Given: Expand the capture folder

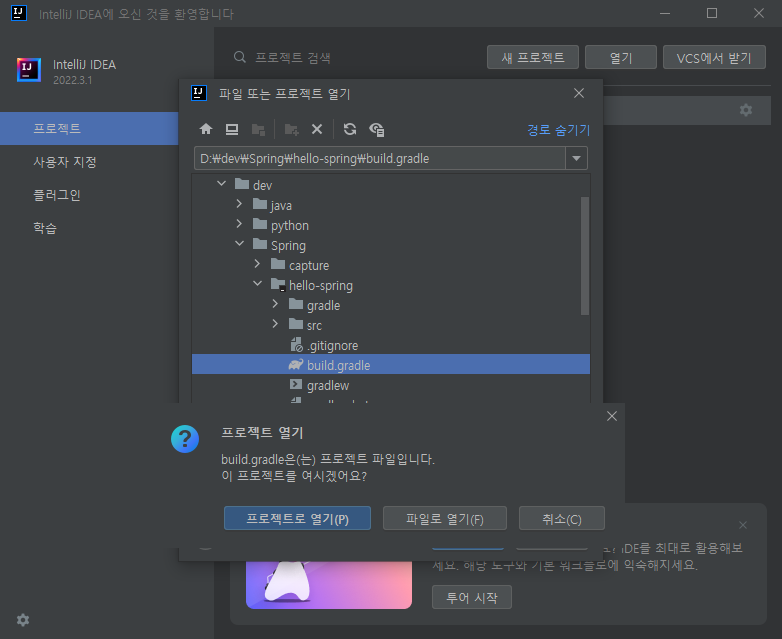Looking at the screenshot, I should pyautogui.click(x=257, y=264).
